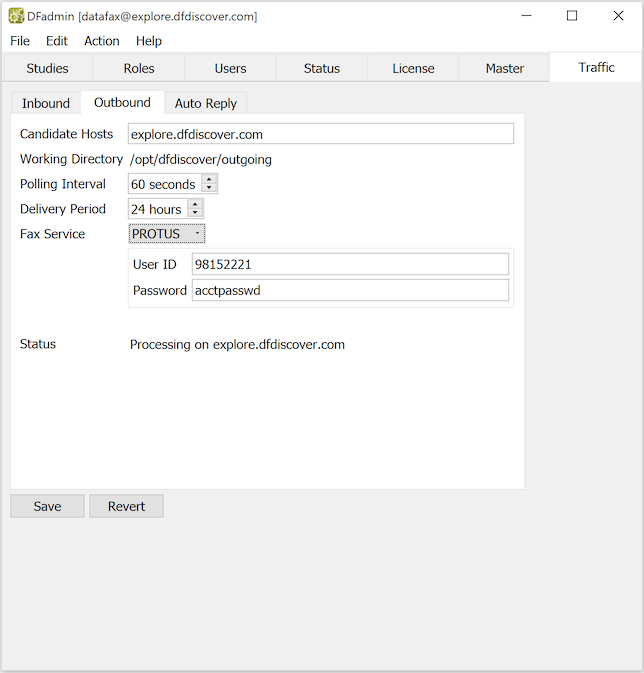Switch to the Roles tab

139,68
